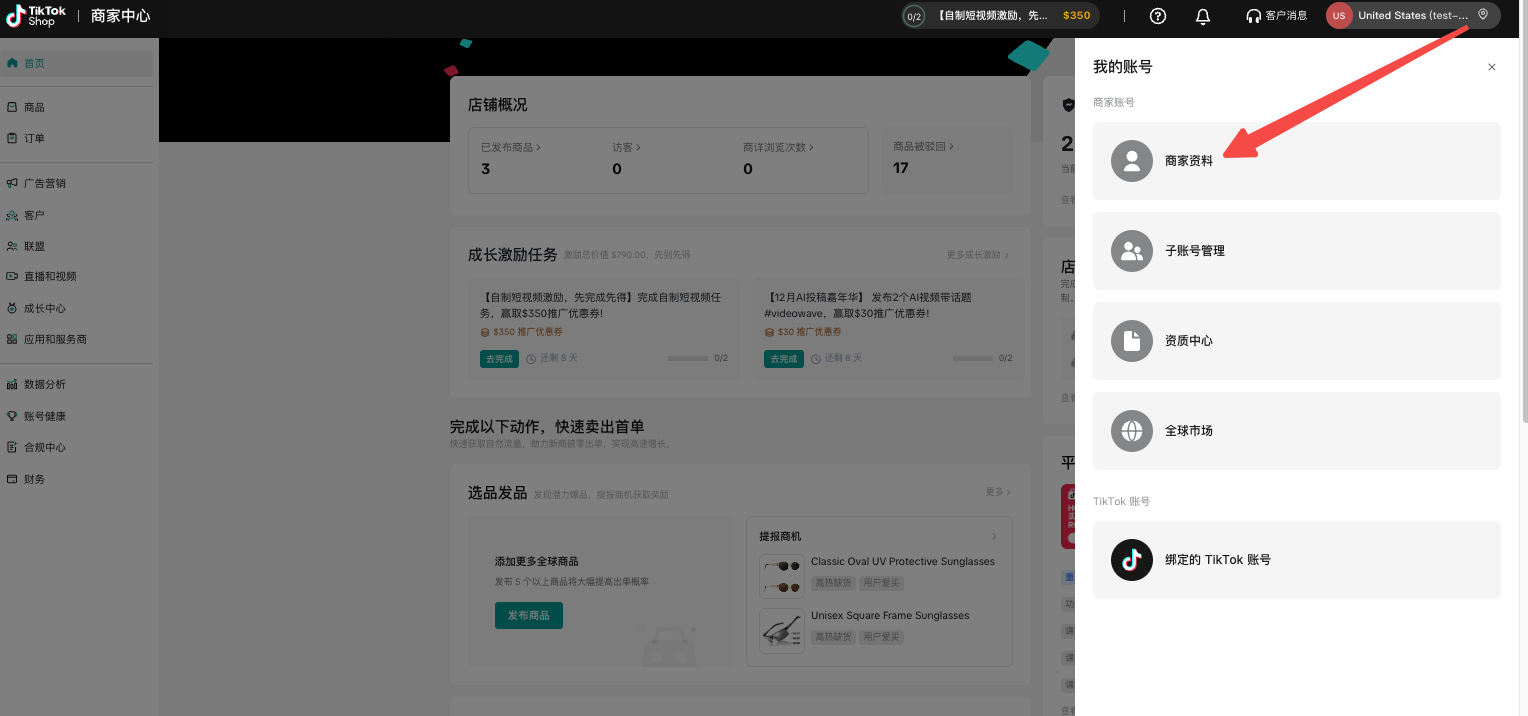
Task: Open 客户消息 headset icon
Action: [x=1253, y=16]
